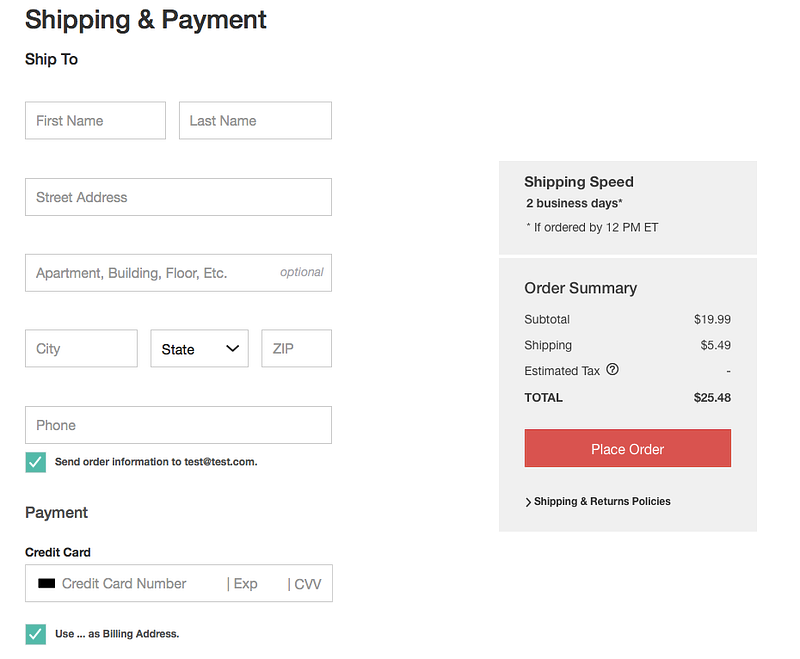The width and height of the screenshot is (800, 659).
Task: Focus the Phone field
Action: pos(179,425)
